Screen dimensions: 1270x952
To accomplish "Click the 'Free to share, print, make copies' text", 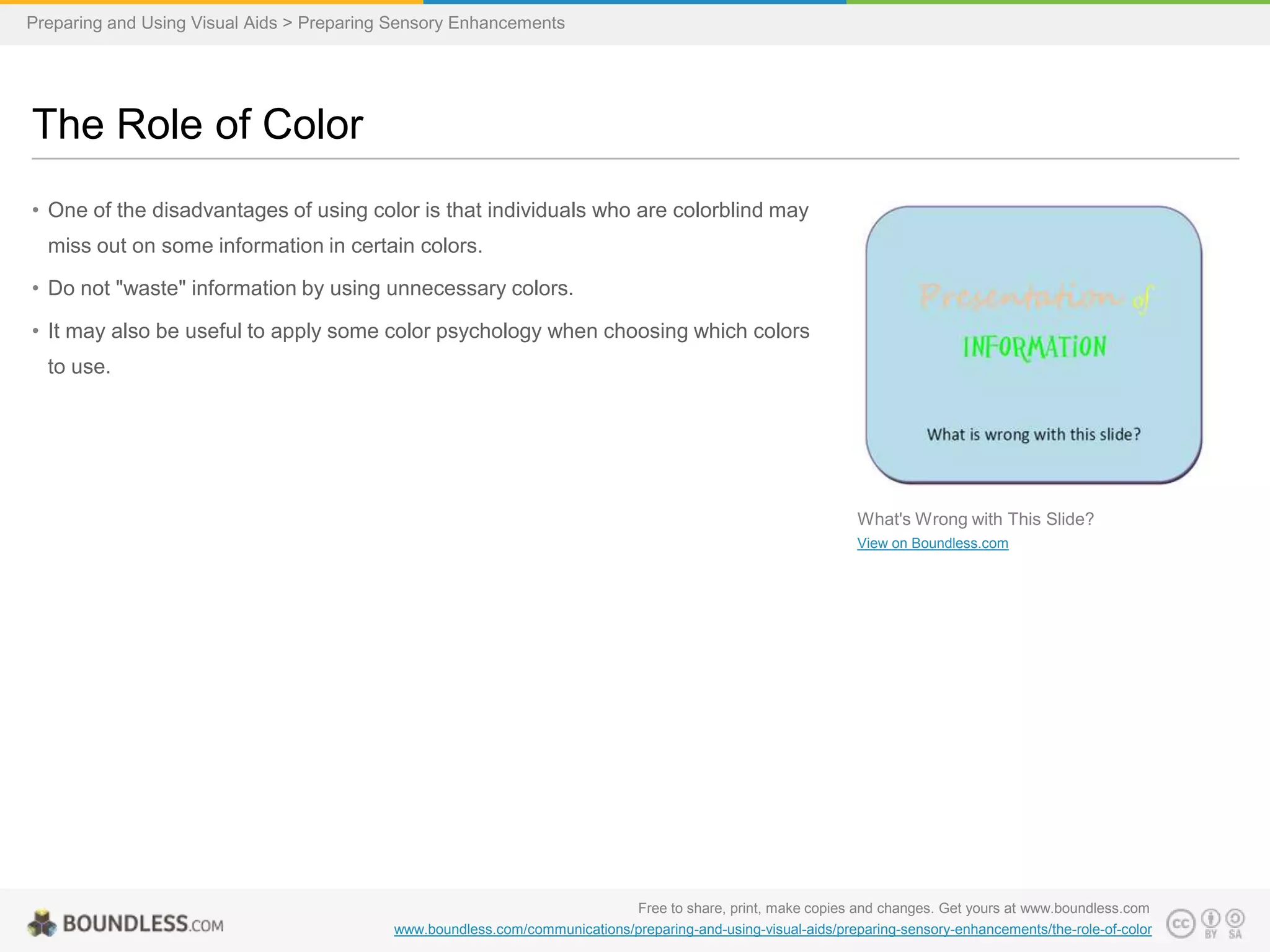I will 894,908.
